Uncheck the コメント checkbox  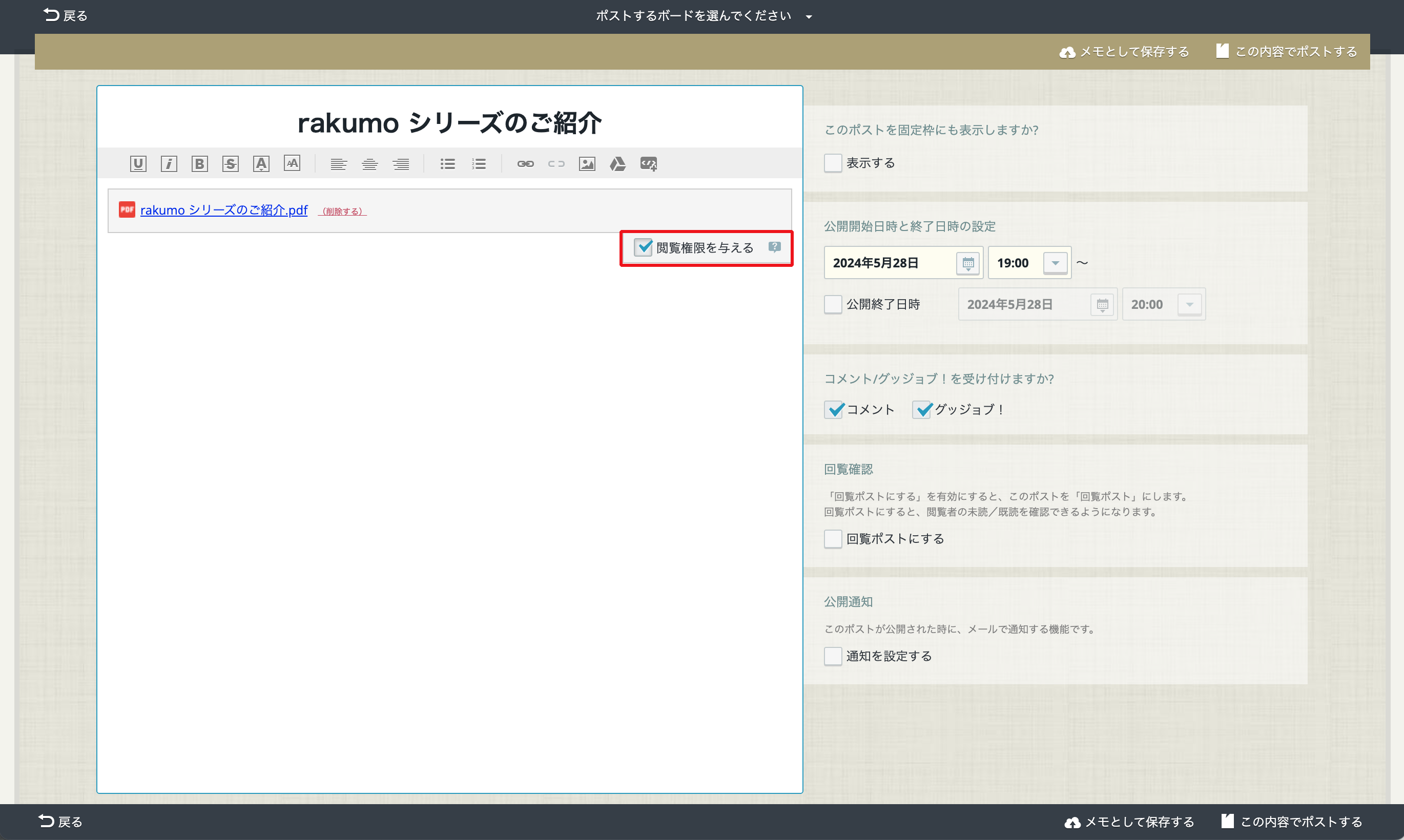pos(833,409)
